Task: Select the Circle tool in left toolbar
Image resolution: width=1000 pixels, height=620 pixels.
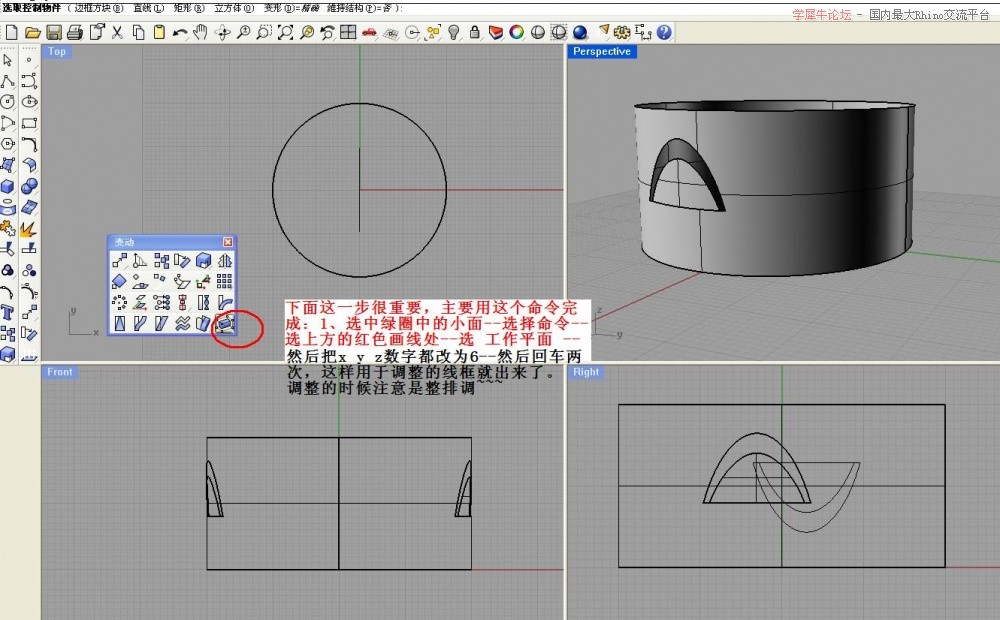Action: coord(8,102)
